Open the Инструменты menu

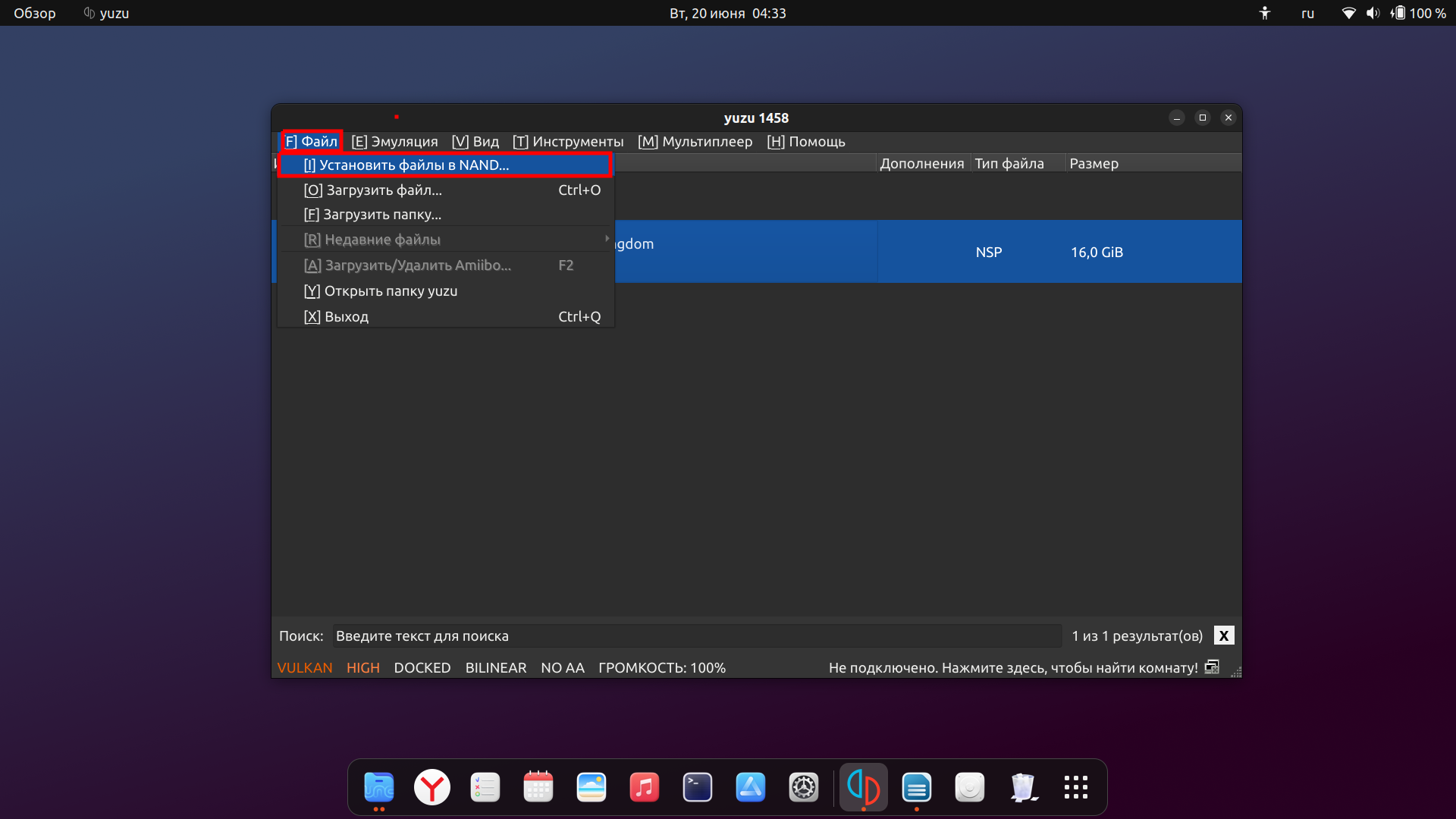coord(568,141)
